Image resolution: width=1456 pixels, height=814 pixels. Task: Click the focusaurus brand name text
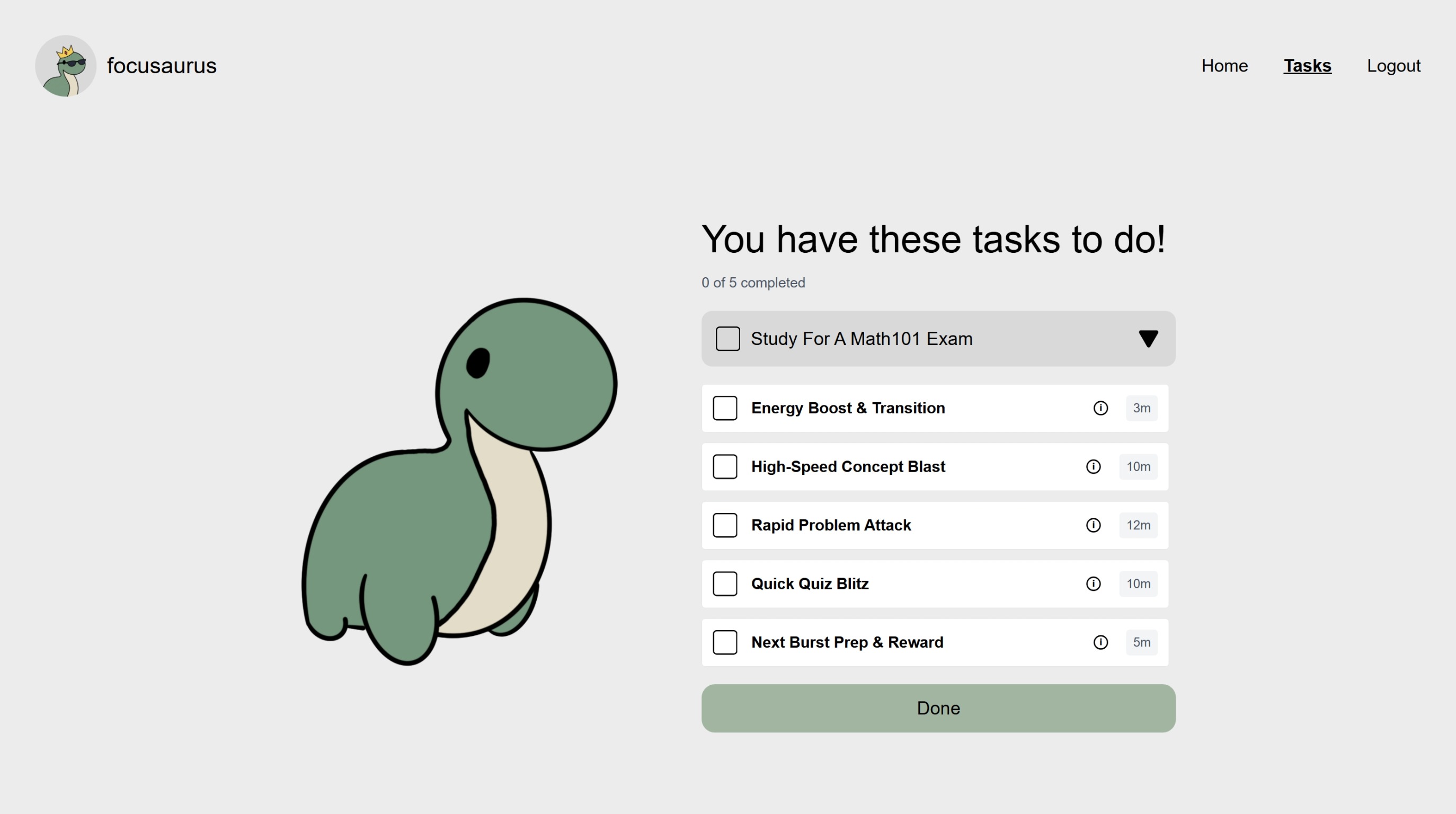click(162, 66)
